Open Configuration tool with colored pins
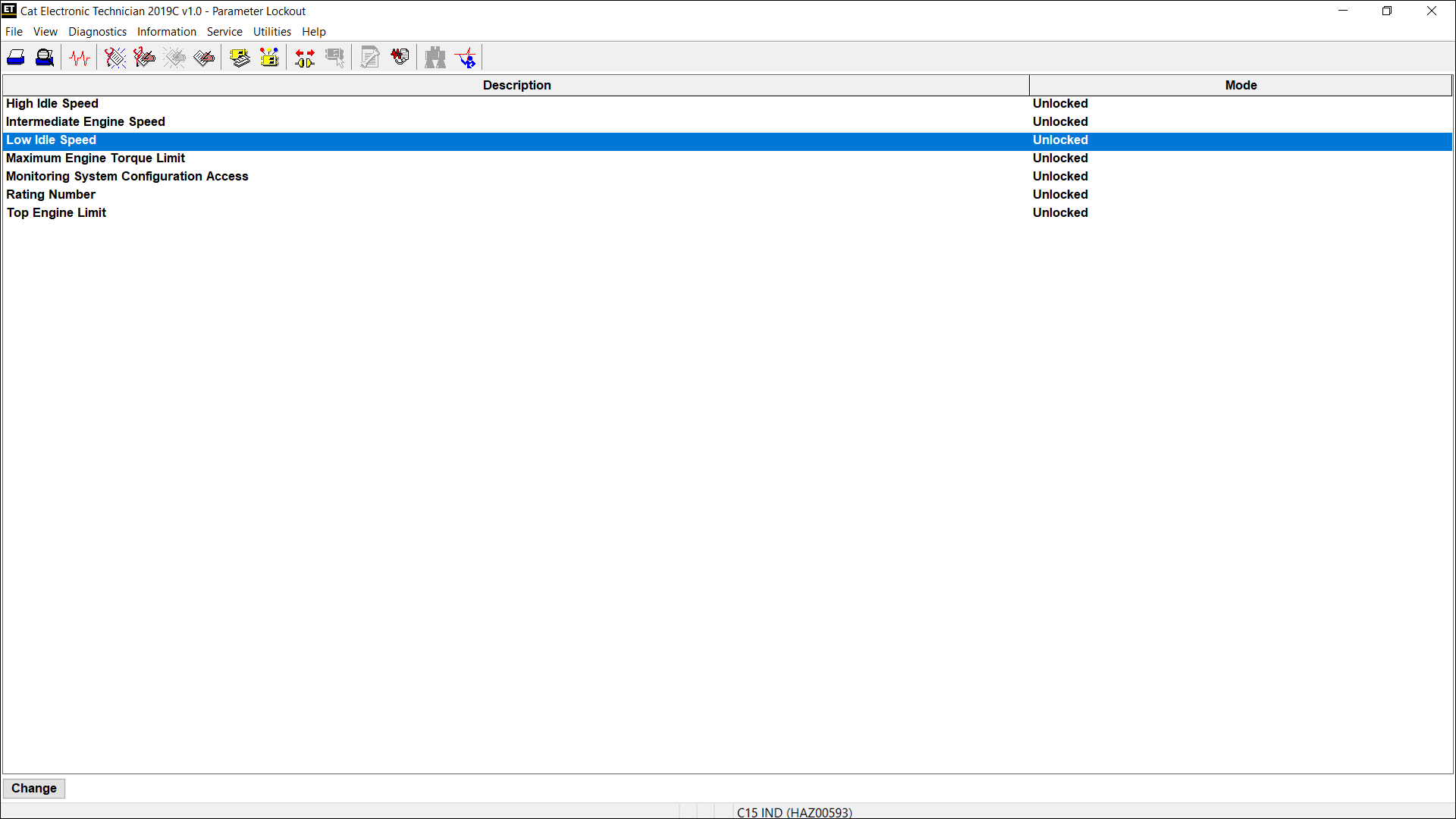This screenshot has width=1456, height=819. [269, 58]
